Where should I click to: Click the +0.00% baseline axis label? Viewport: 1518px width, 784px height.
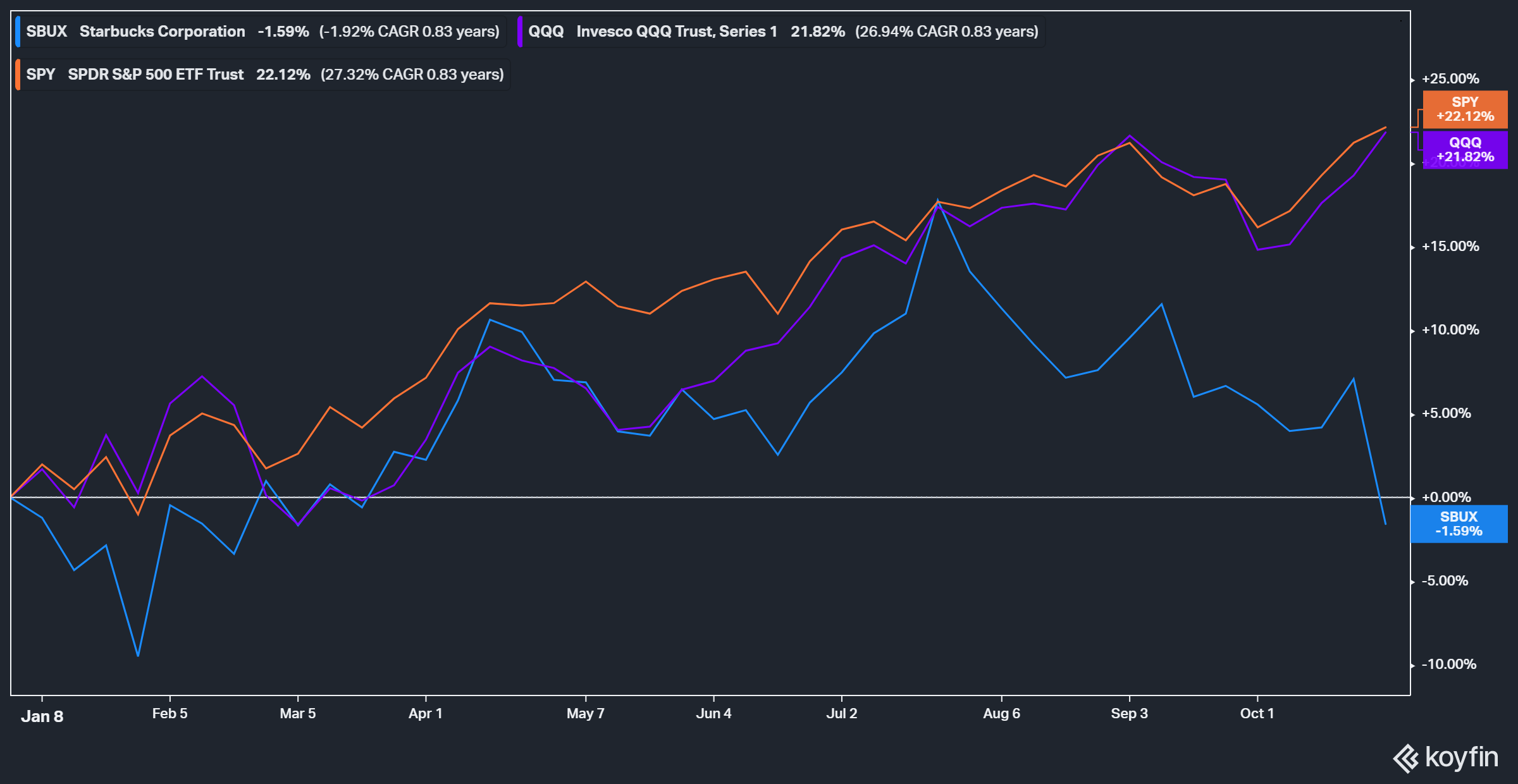click(1446, 498)
